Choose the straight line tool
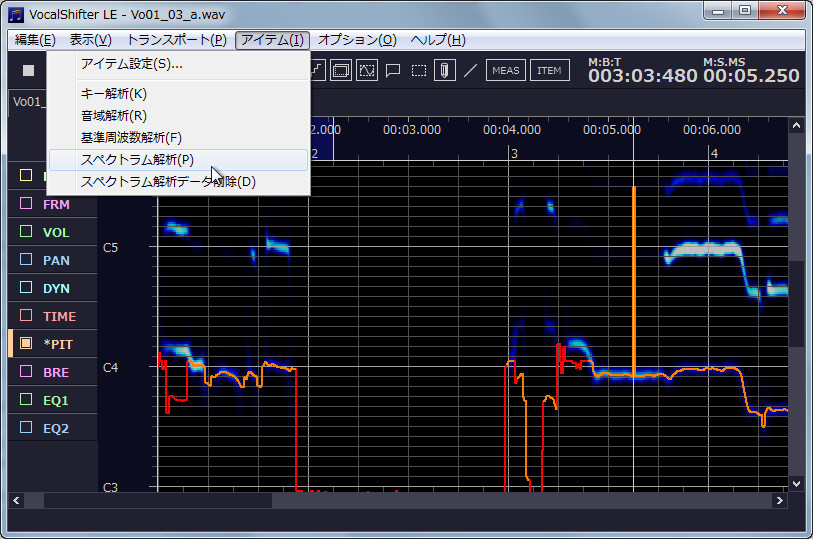The image size is (813, 539). (470, 70)
